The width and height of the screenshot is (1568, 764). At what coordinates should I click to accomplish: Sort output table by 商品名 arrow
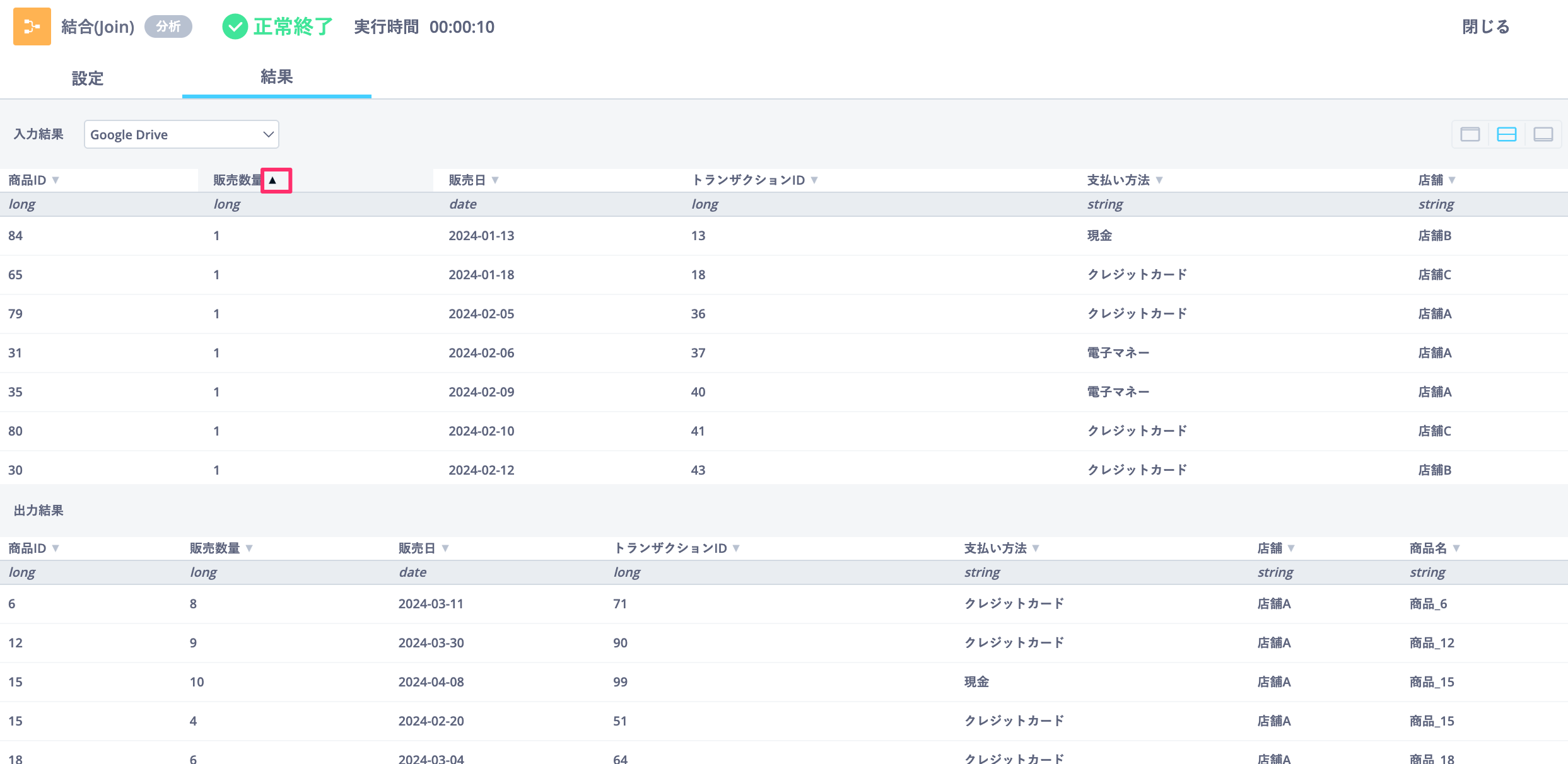click(1456, 548)
